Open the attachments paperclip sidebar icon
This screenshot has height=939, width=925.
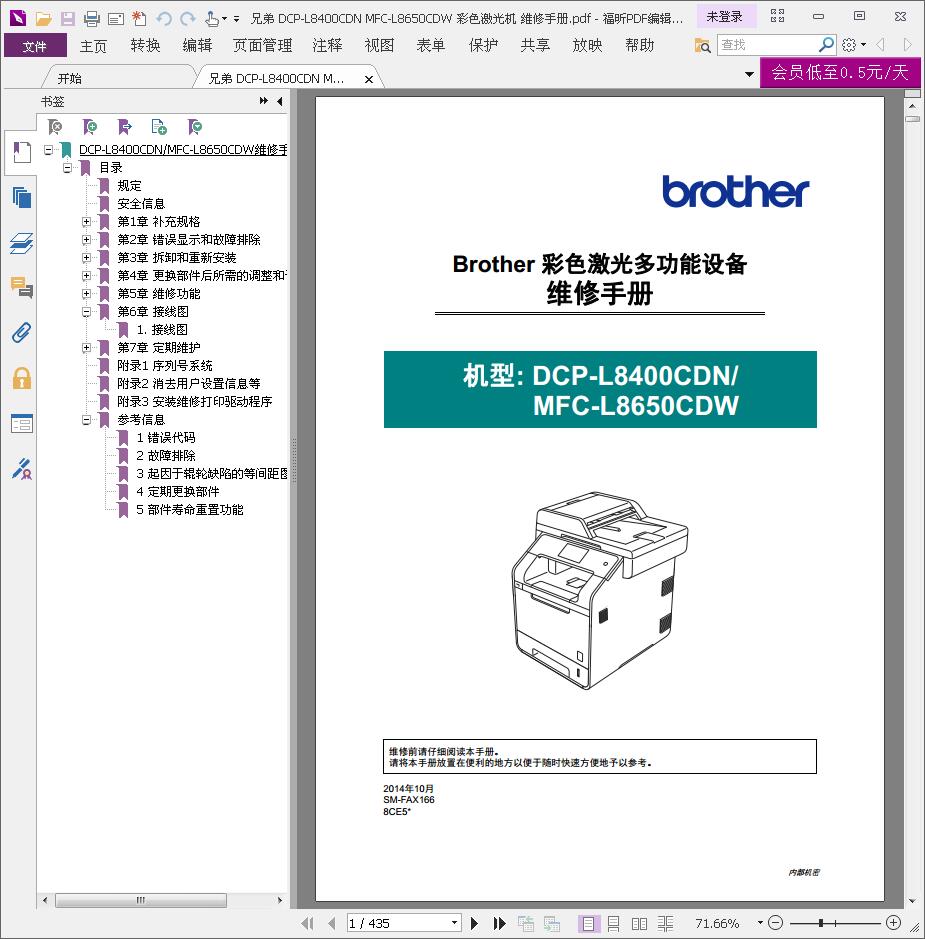point(22,332)
